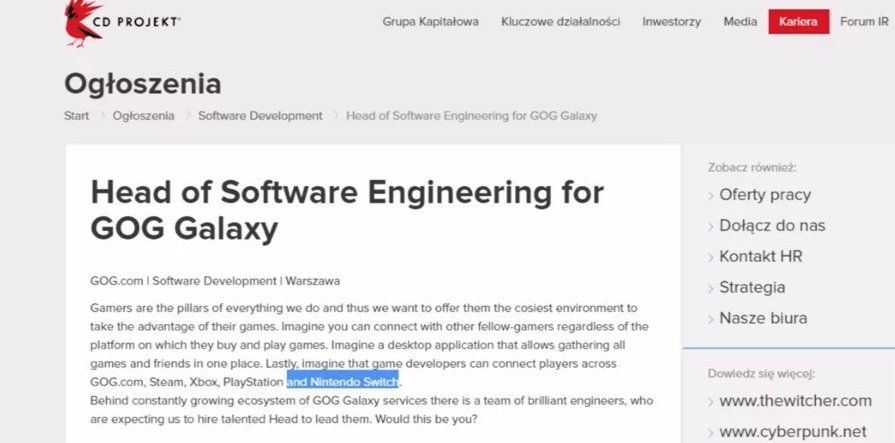Click the job title Head of Software Engineering heading

point(347,210)
